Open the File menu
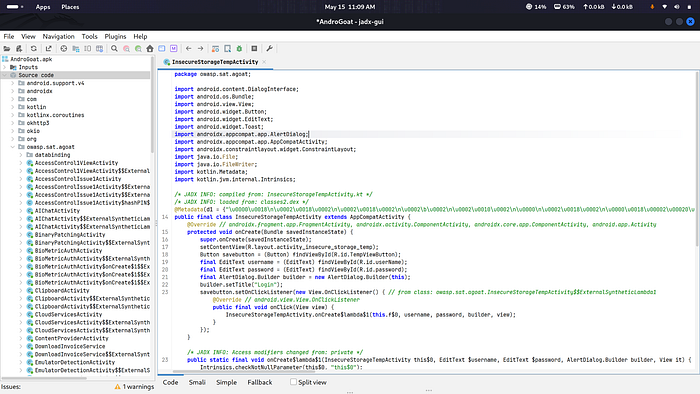 coord(9,37)
